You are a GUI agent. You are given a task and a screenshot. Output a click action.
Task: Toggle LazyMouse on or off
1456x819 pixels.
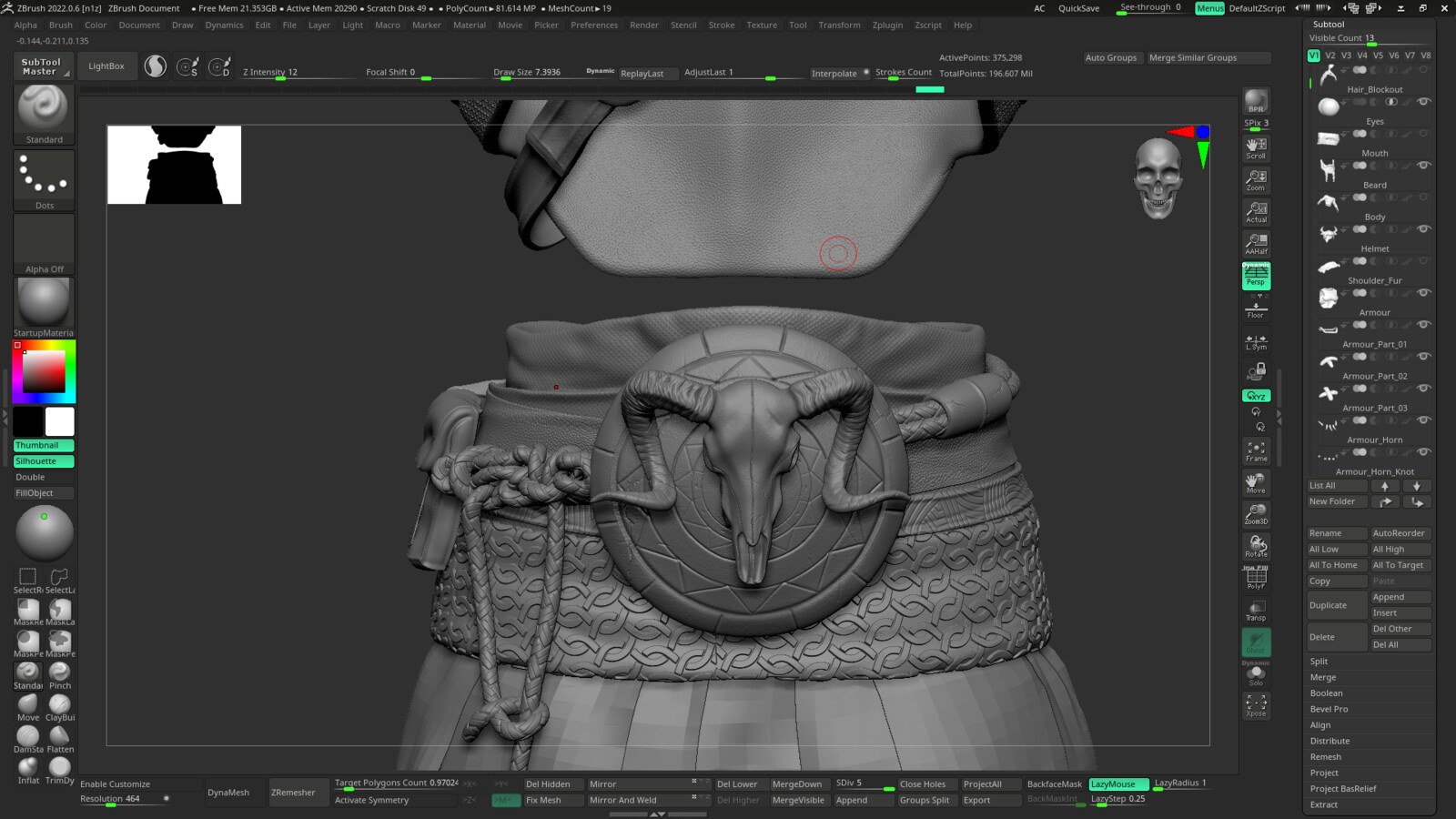coord(1117,784)
